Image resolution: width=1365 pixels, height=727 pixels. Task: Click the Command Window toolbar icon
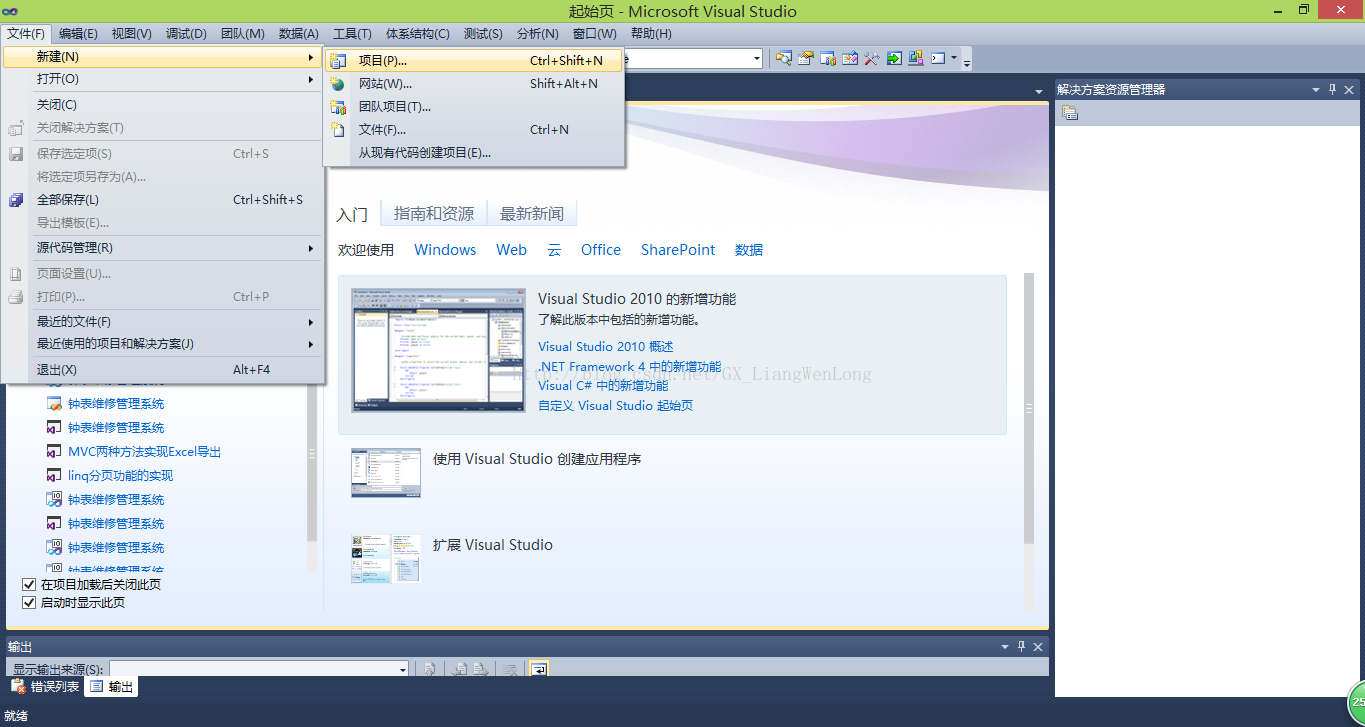click(938, 58)
